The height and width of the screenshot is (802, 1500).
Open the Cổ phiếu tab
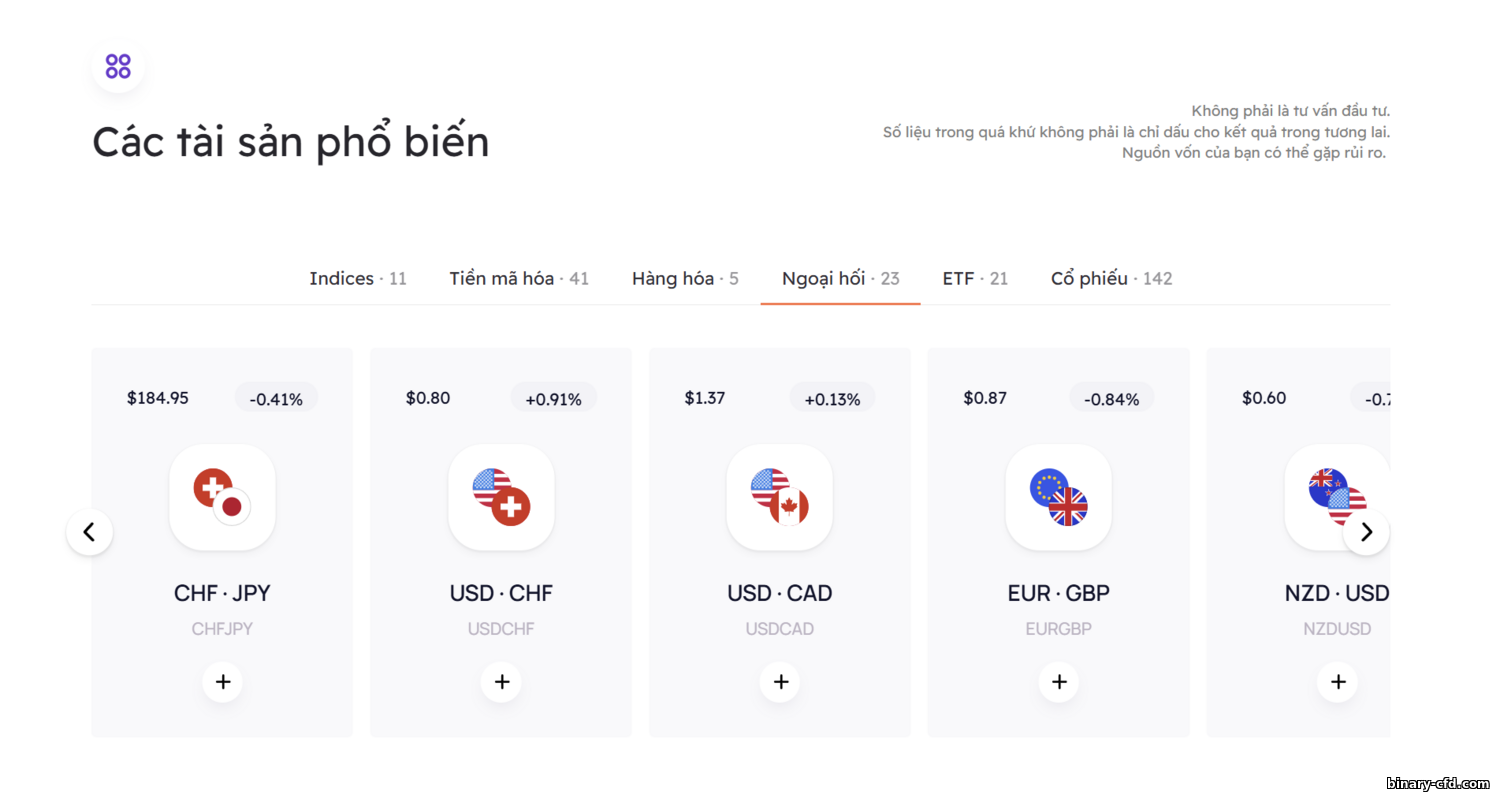[x=1111, y=279]
